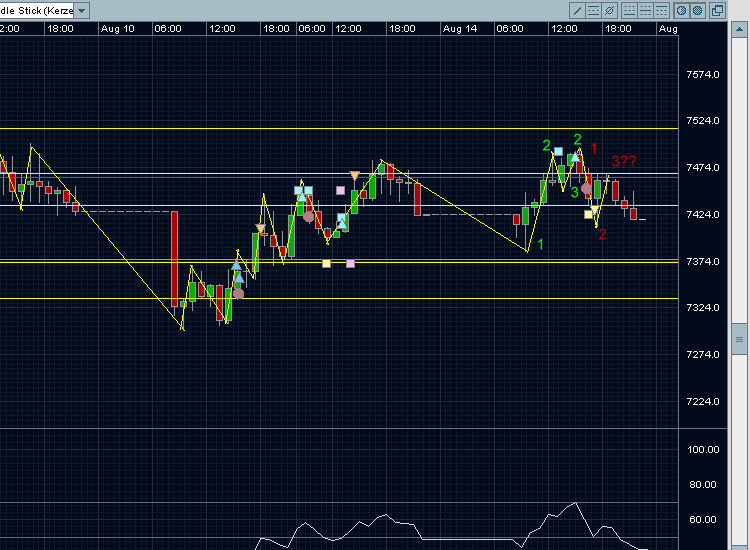The image size is (750, 550).
Task: Select the trend line drawing tool
Action: coord(577,10)
